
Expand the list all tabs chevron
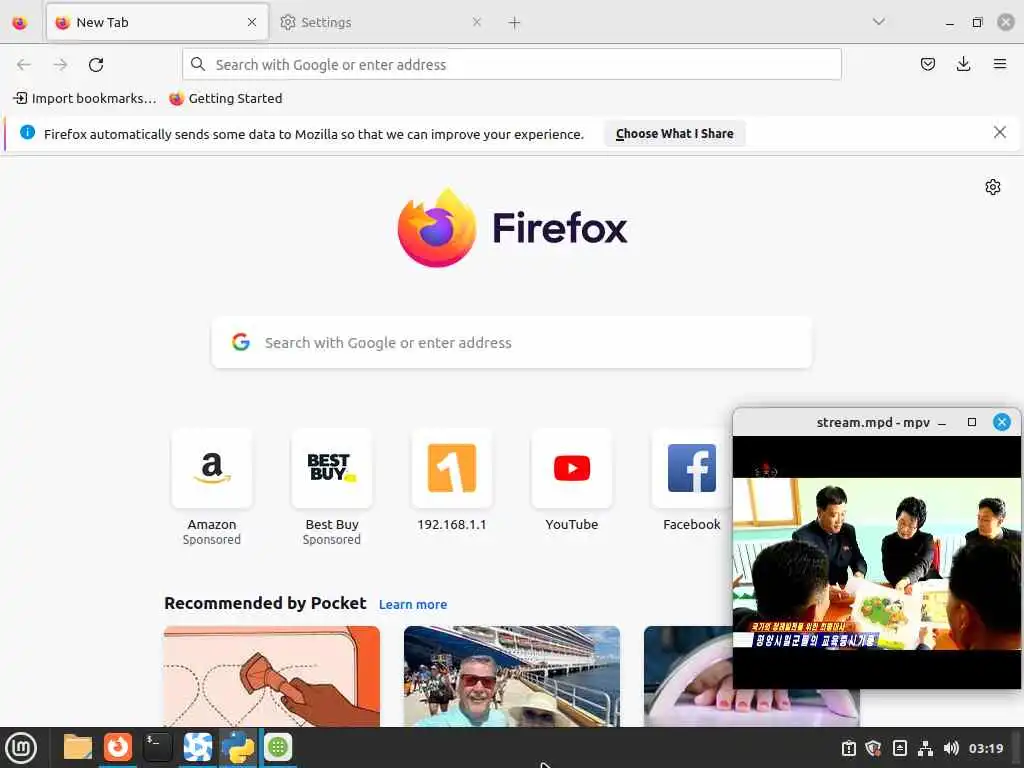click(x=878, y=22)
